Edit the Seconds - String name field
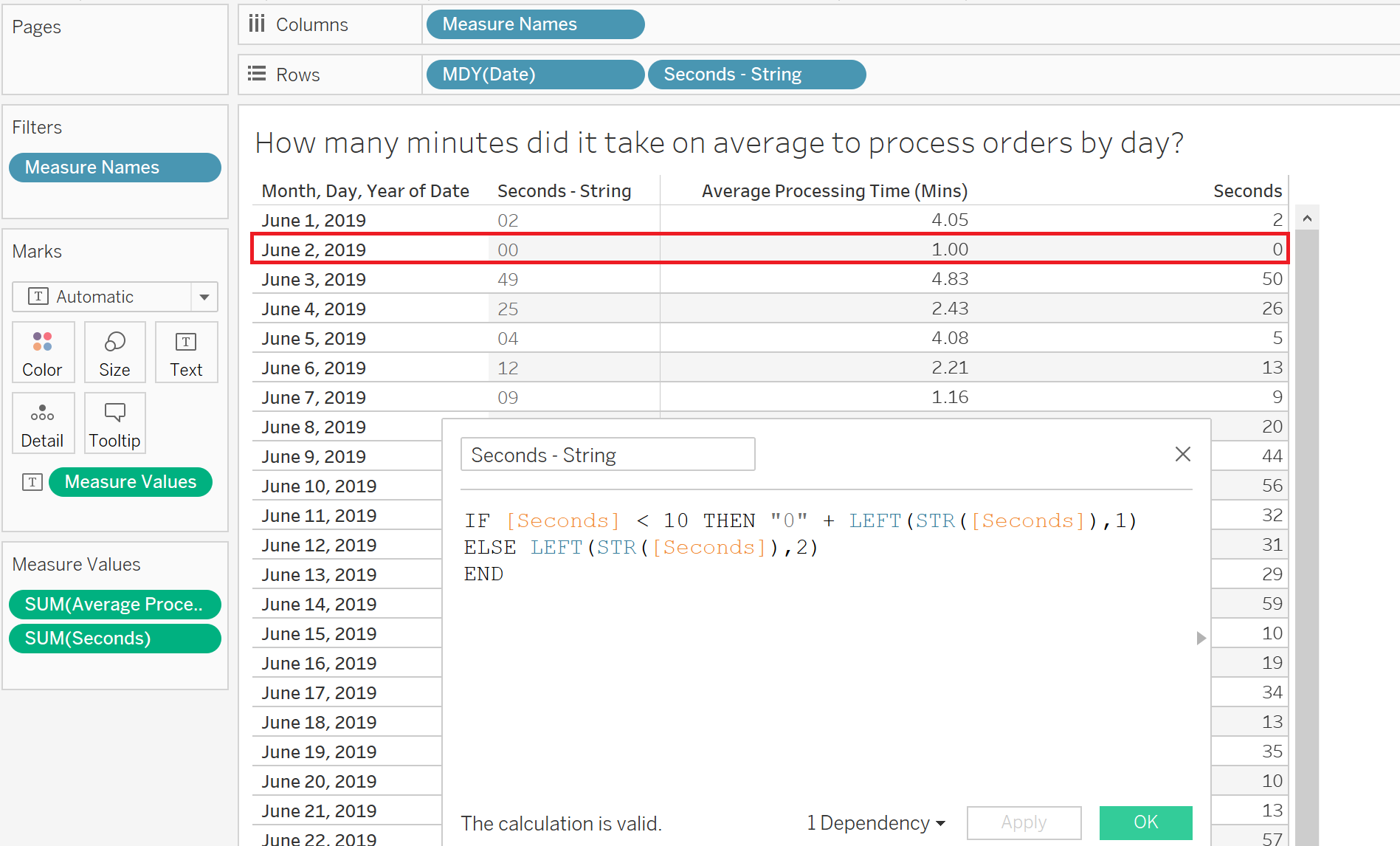Screen dimensions: 1400x846 point(607,454)
